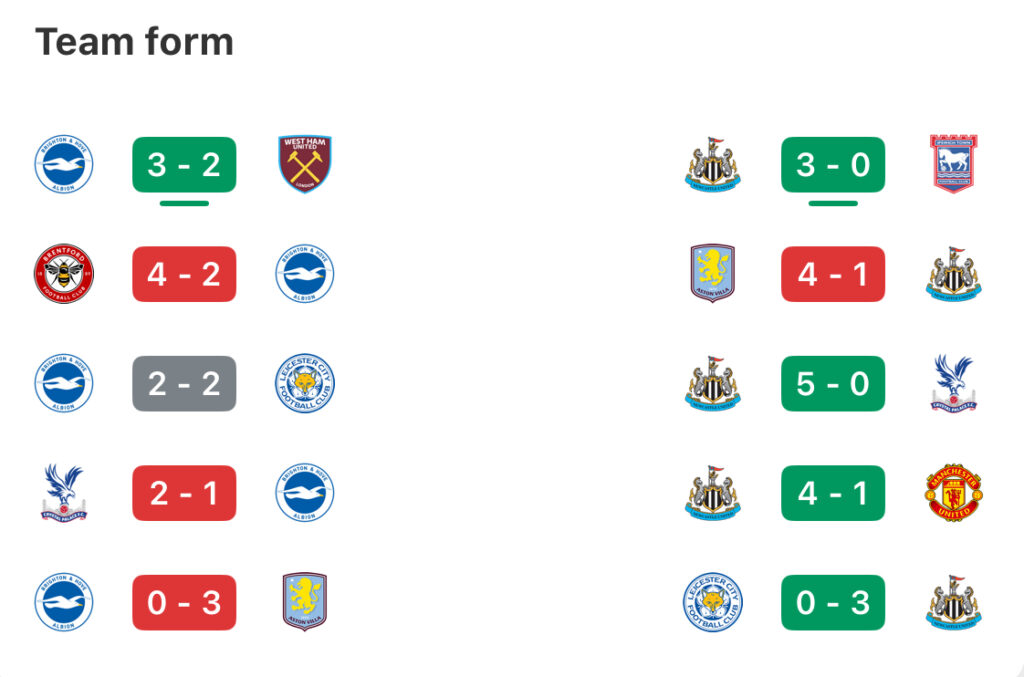Open the Newcastle 5 - 0 Crystal Palace result

click(833, 383)
